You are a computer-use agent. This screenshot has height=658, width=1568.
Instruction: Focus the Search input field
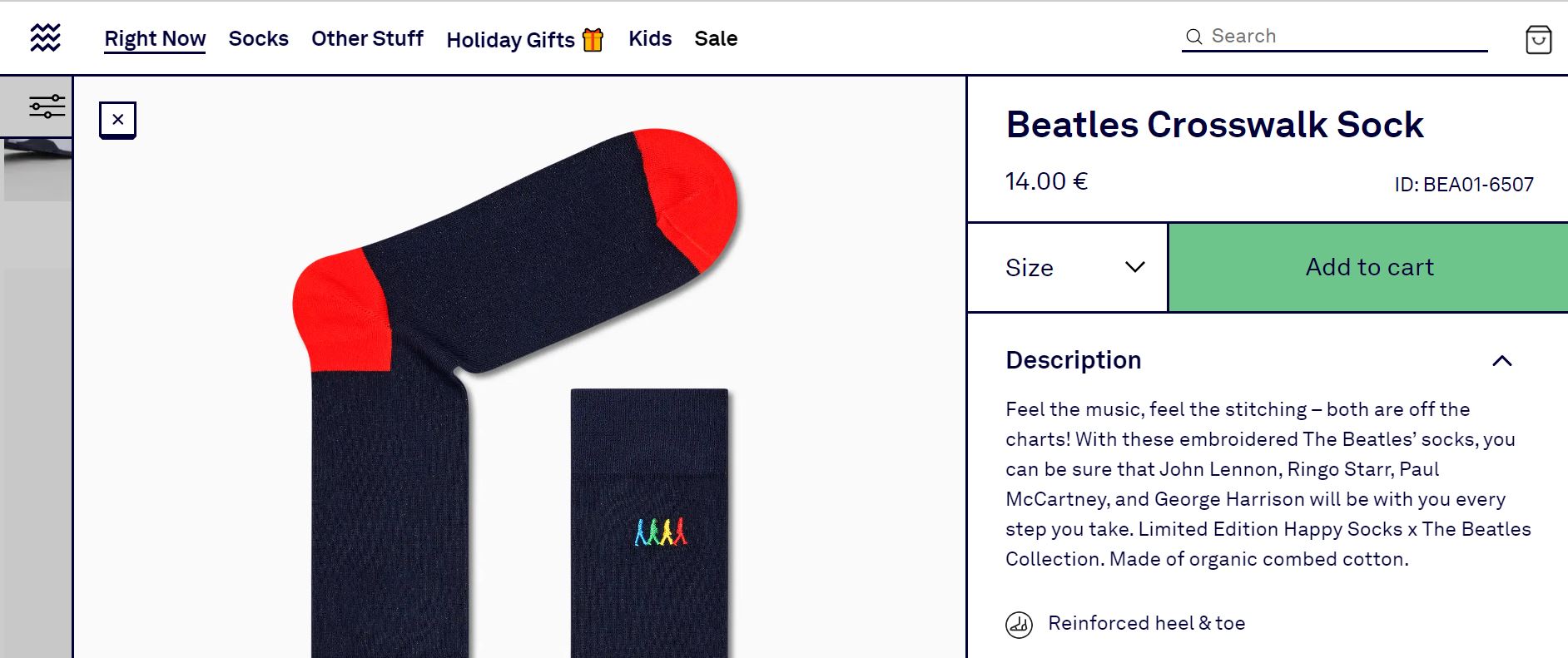(x=1344, y=37)
